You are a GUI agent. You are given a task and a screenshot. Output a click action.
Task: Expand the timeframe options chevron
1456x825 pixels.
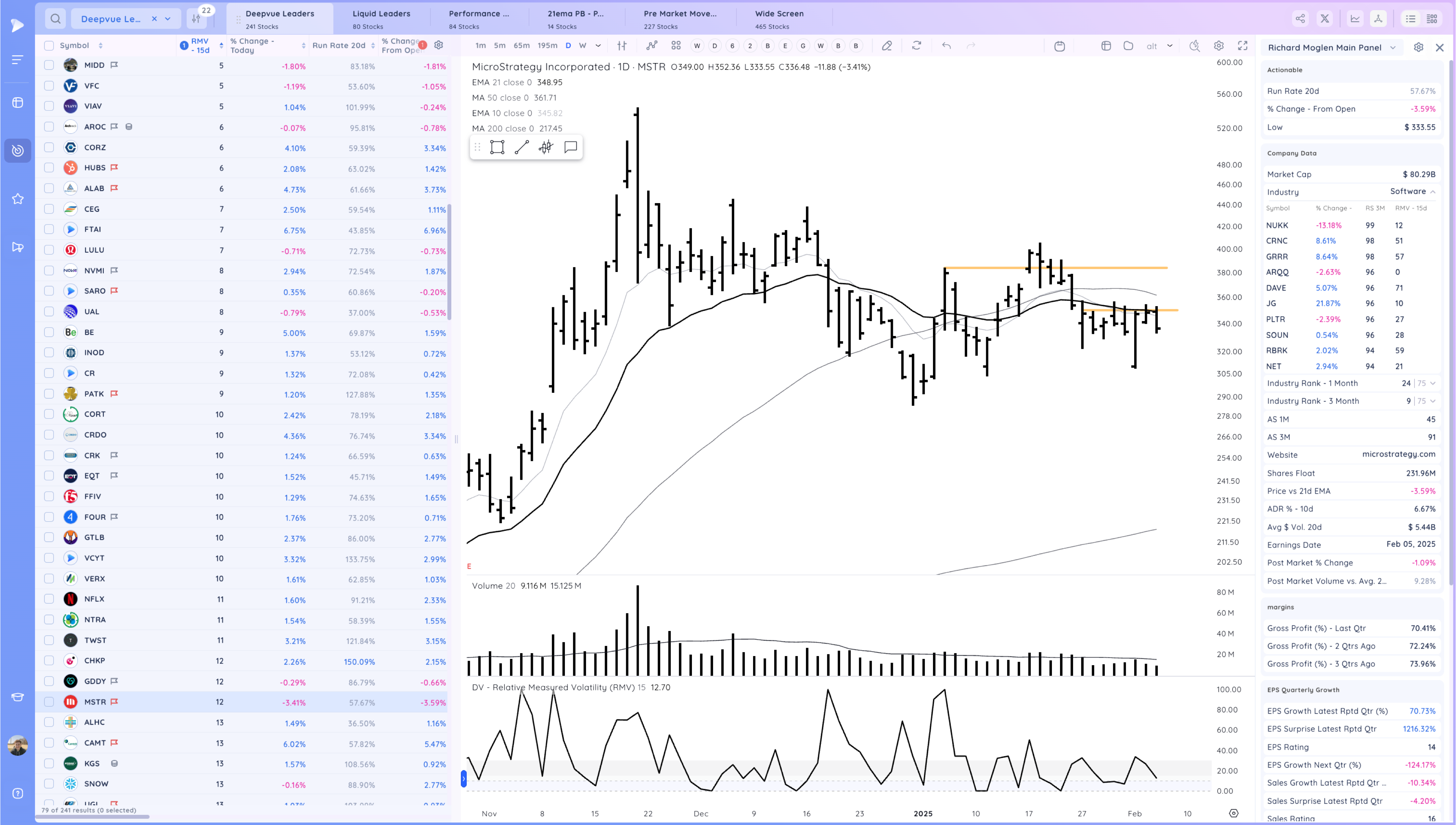tap(598, 46)
